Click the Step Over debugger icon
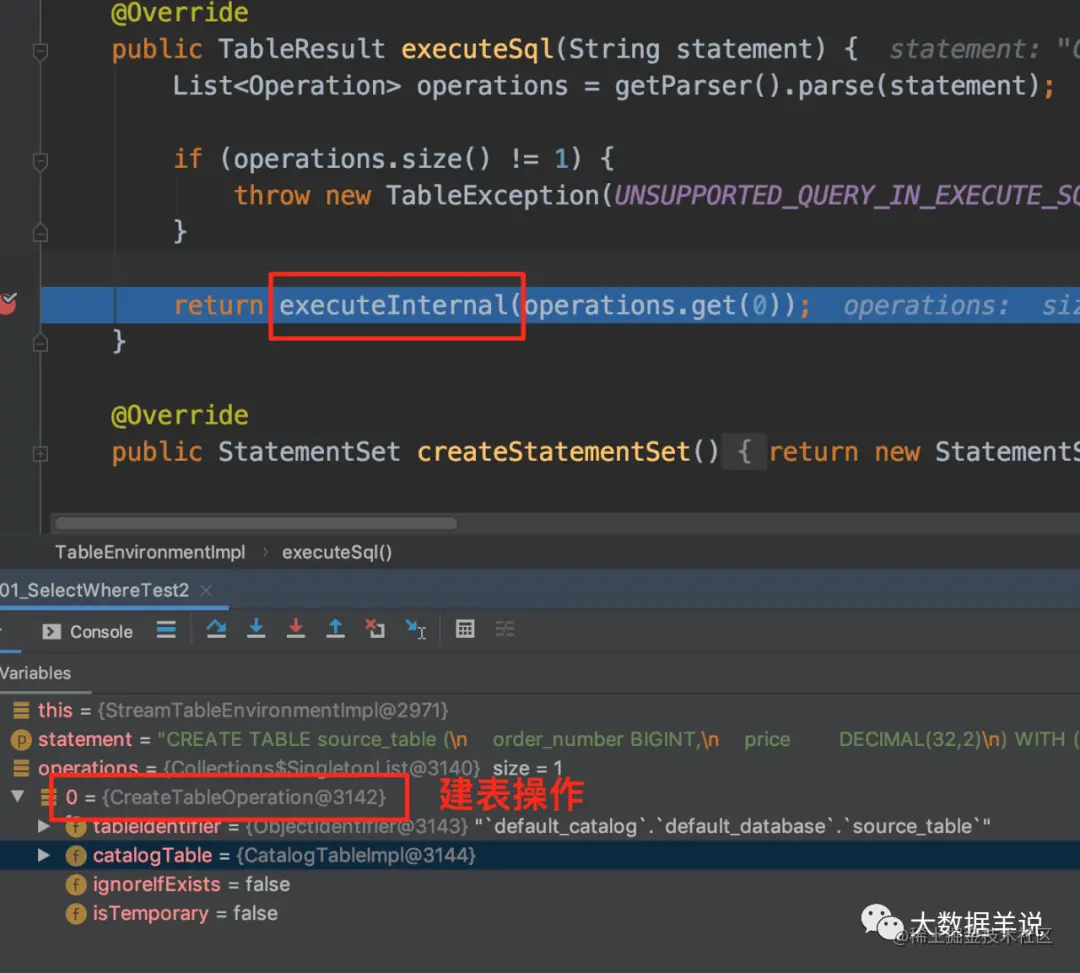The image size is (1080, 973). 216,629
